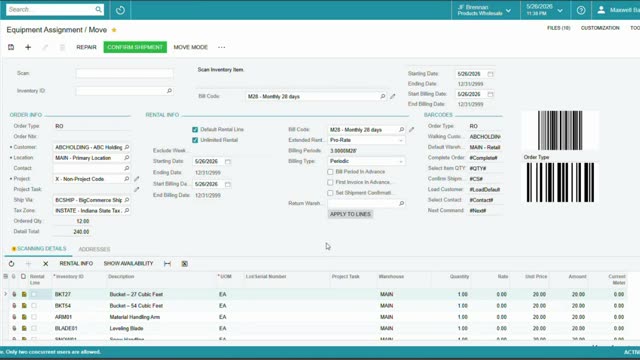Sort by the Quantity column header
This screenshot has width=640, height=360.
pyautogui.click(x=459, y=277)
